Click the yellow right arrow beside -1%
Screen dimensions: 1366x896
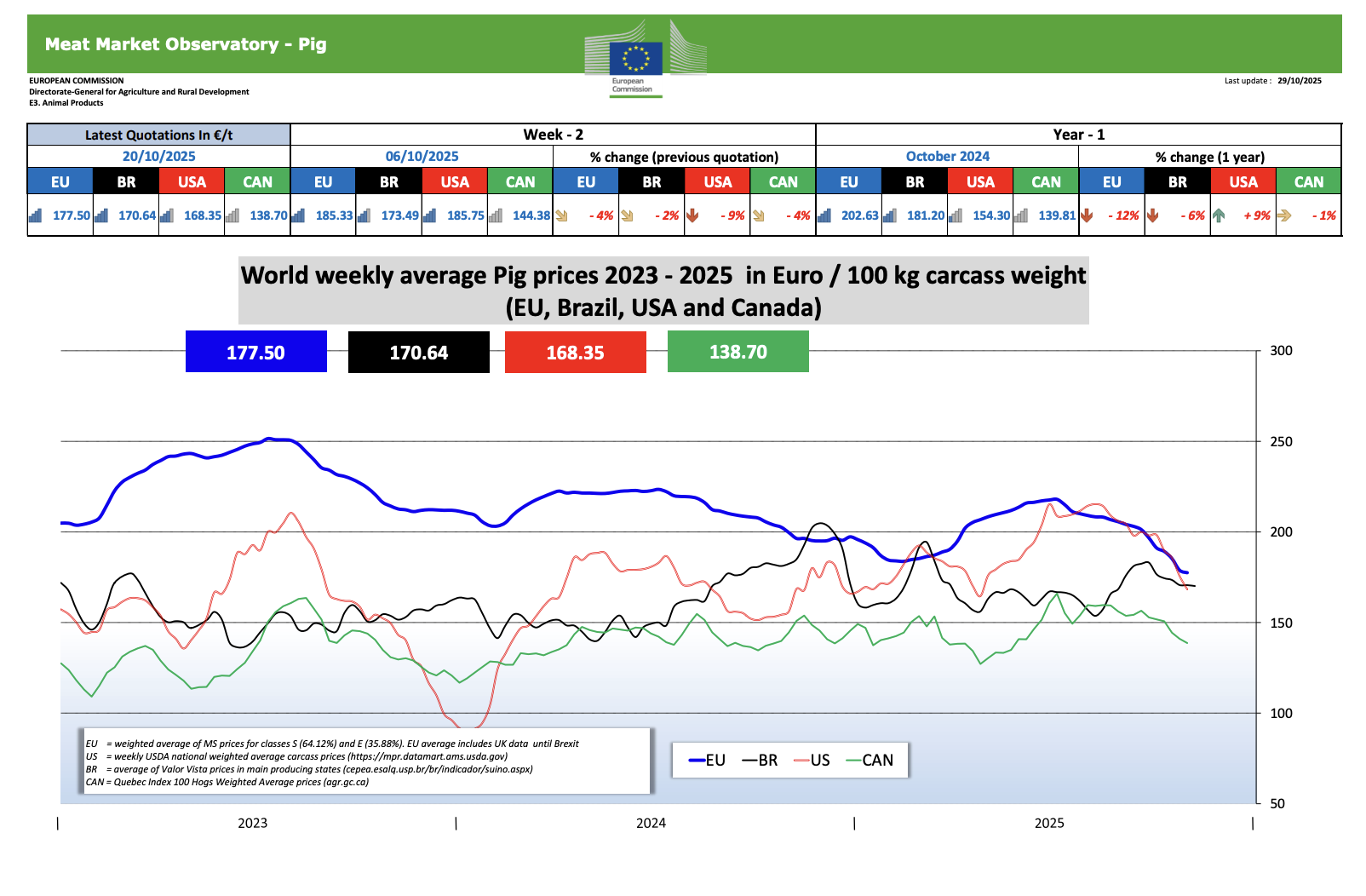point(1284,215)
